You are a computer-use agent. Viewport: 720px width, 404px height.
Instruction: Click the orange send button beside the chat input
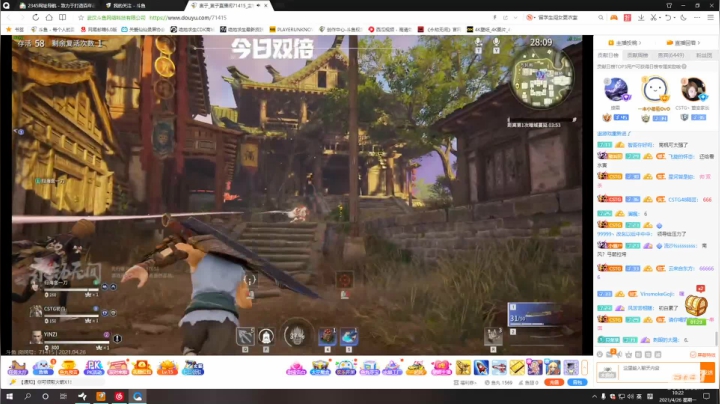707,372
